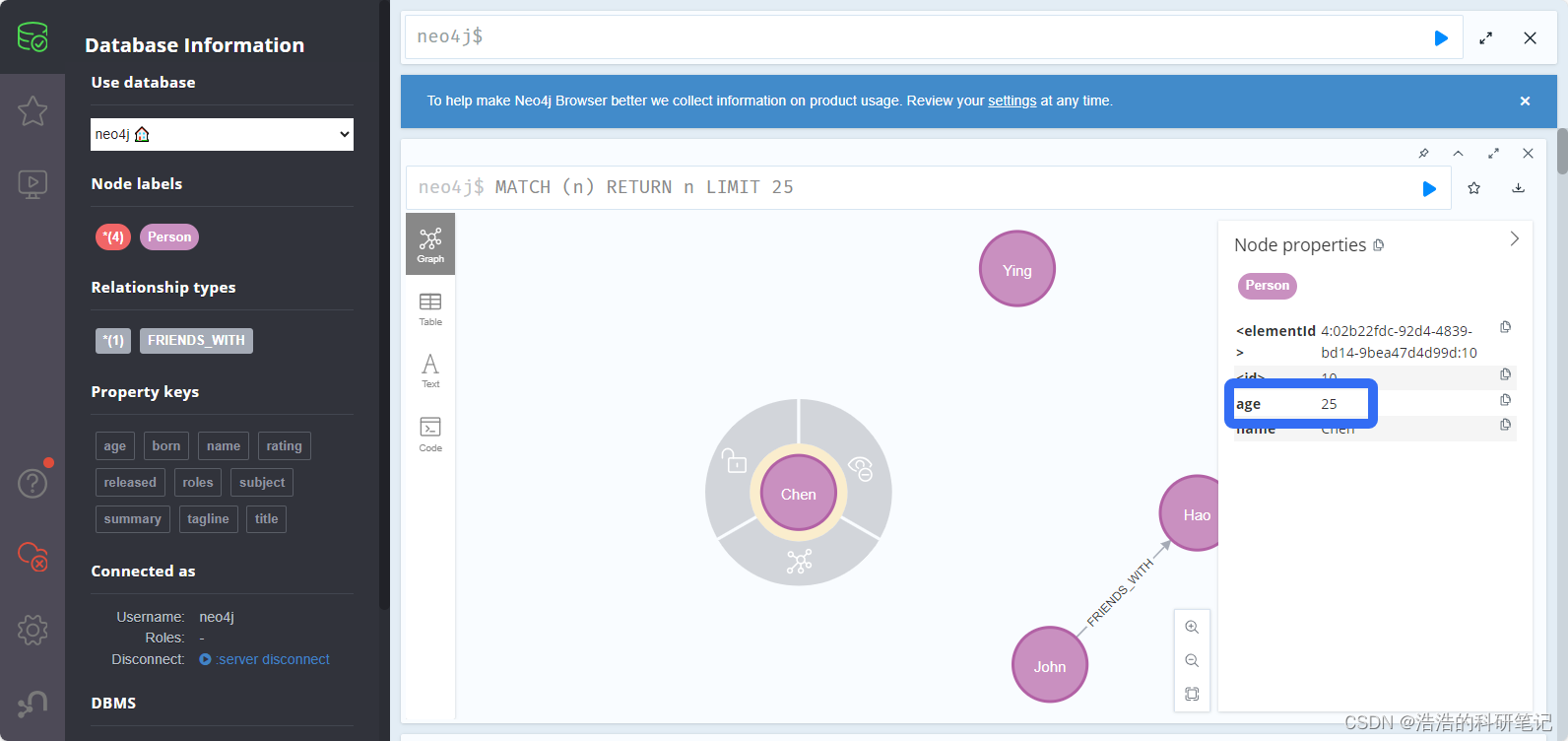Select the FRIENDS_WITH relationship edge label

click(x=1120, y=593)
